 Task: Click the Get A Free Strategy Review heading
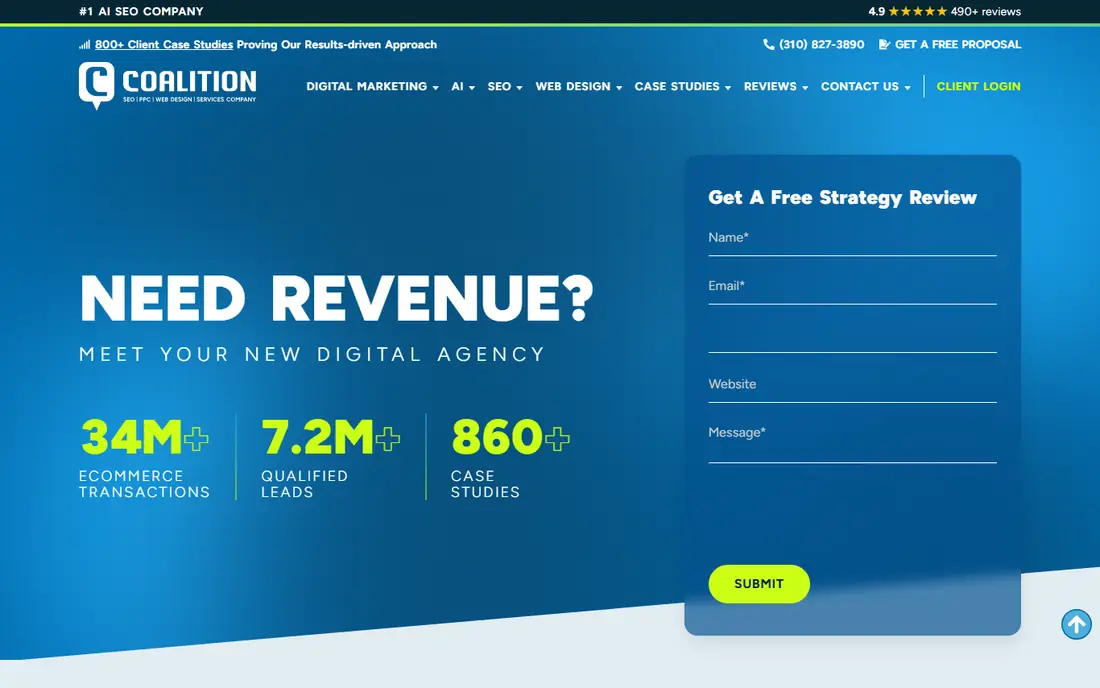[842, 198]
